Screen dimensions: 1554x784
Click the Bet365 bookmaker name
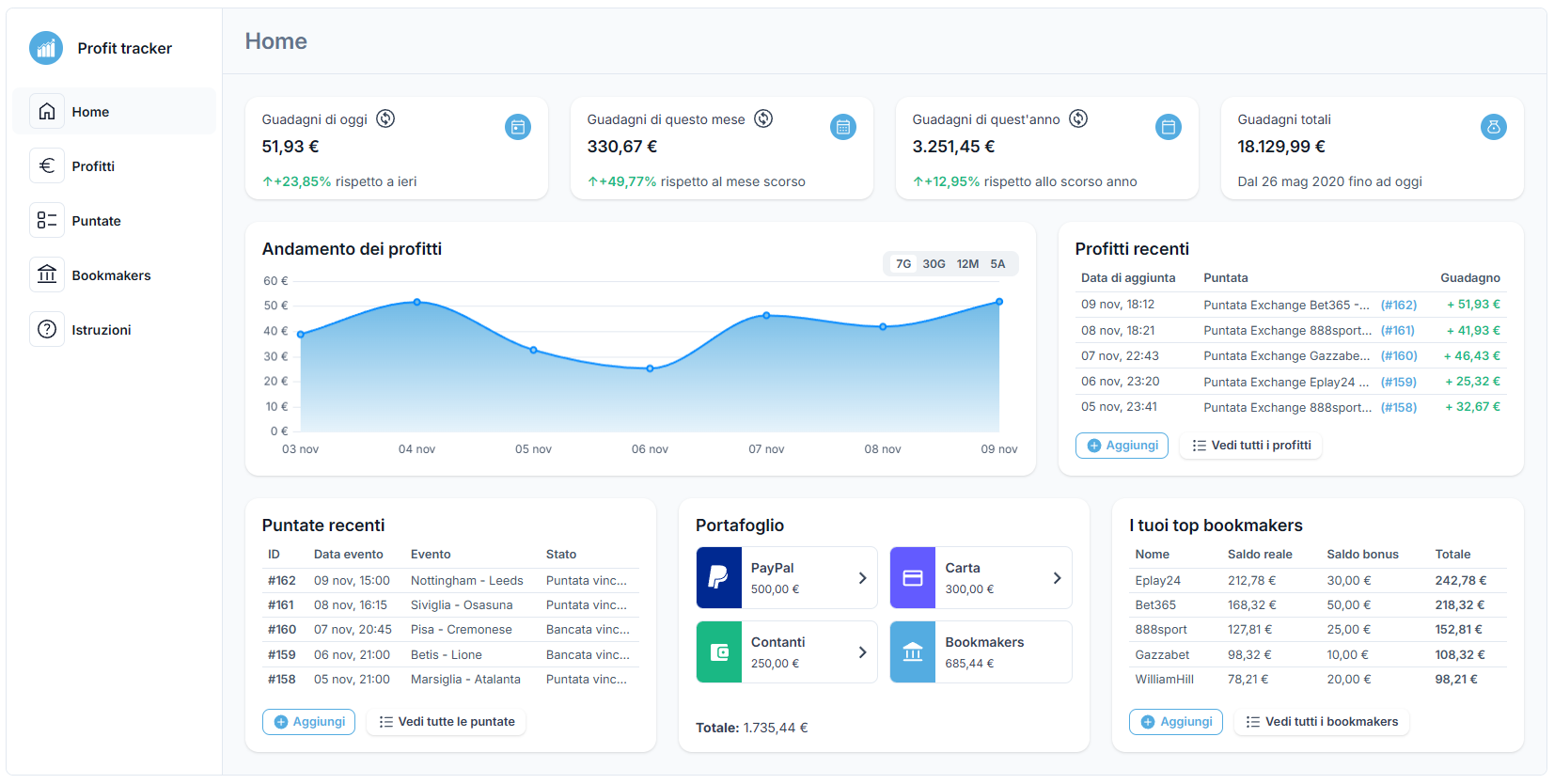pos(1155,605)
